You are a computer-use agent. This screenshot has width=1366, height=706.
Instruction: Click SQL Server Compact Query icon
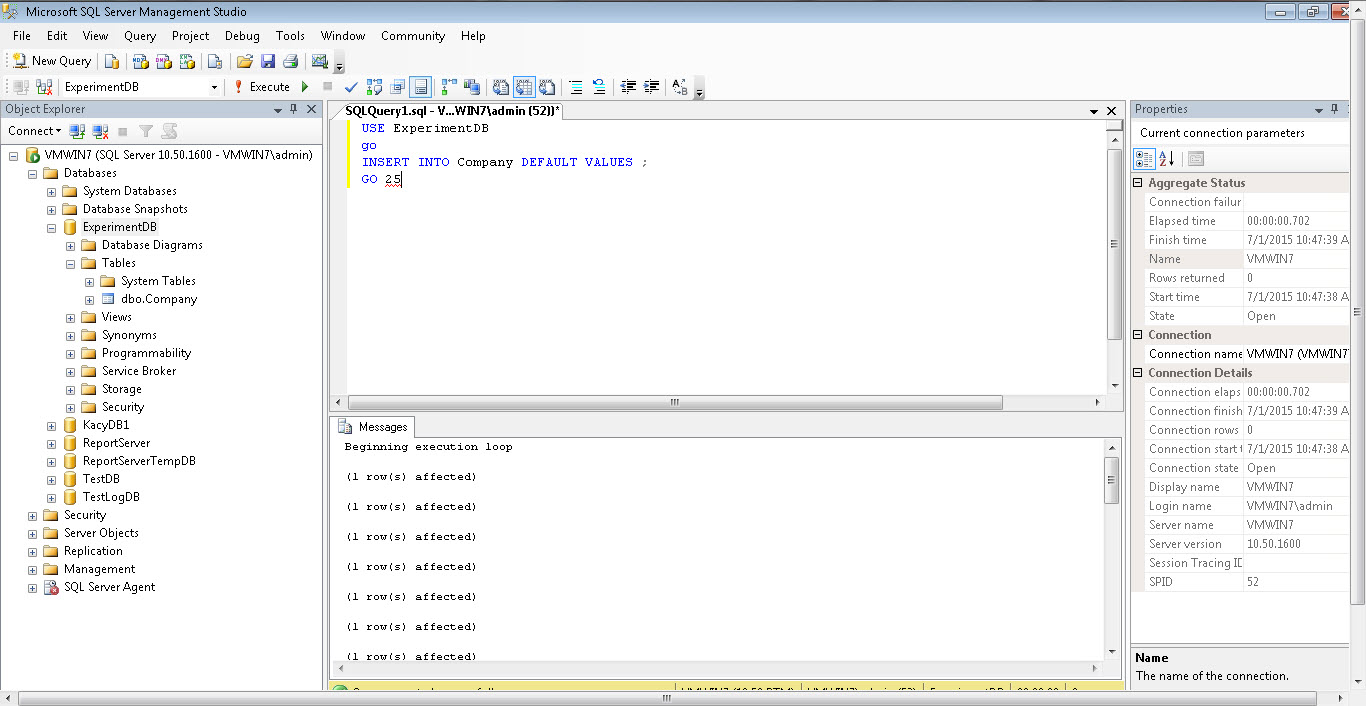point(214,61)
